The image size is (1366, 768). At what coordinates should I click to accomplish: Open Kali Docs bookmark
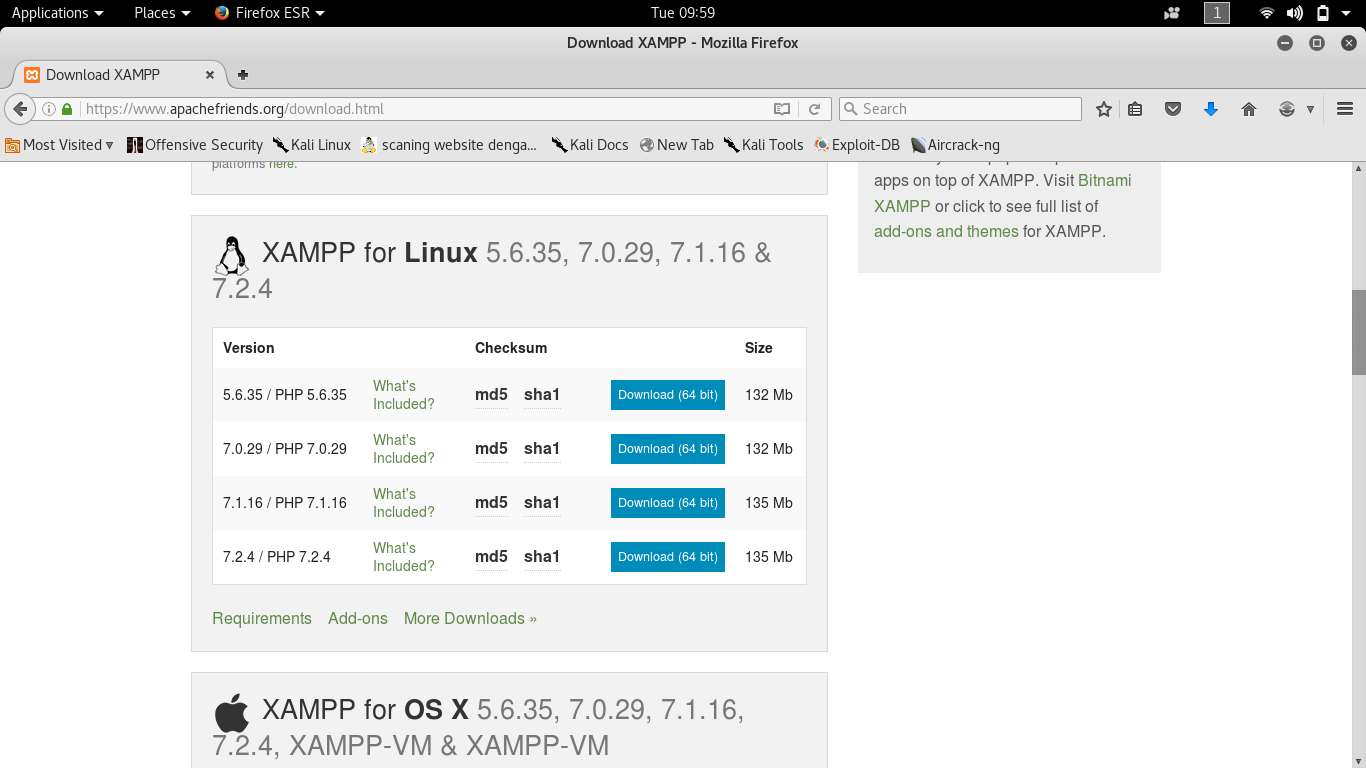(590, 145)
